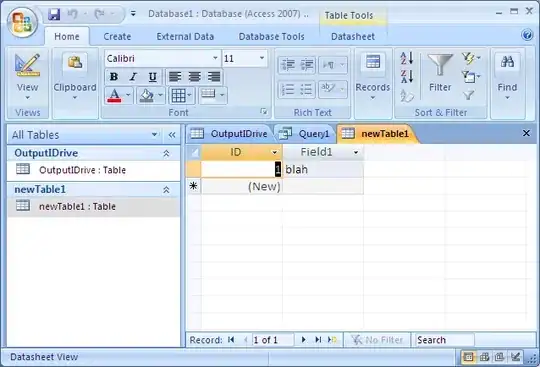Open the font color palette arrow
540x367 pixels.
coord(128,95)
